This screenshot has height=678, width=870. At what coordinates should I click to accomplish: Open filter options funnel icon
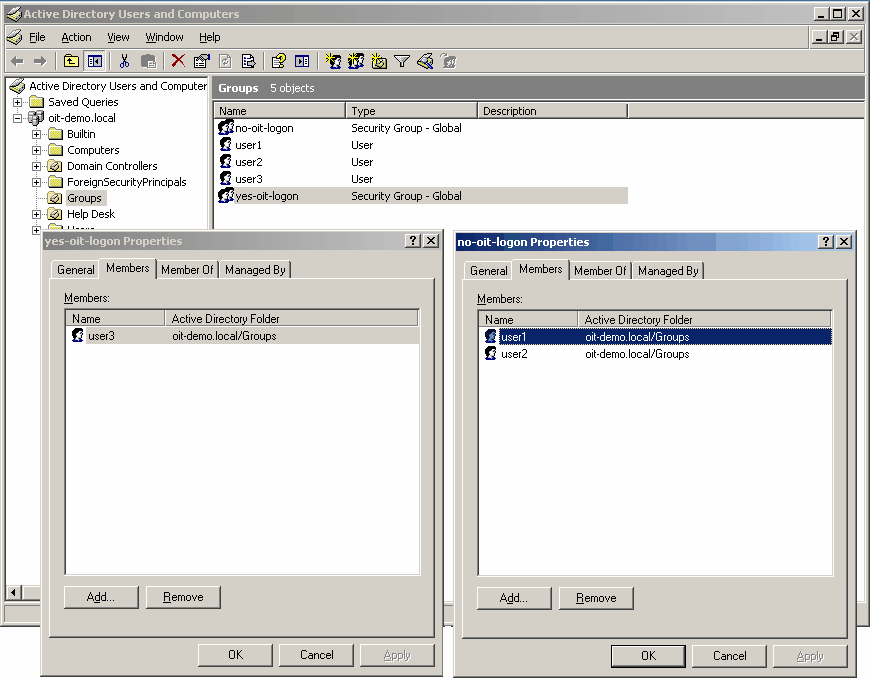[x=402, y=61]
